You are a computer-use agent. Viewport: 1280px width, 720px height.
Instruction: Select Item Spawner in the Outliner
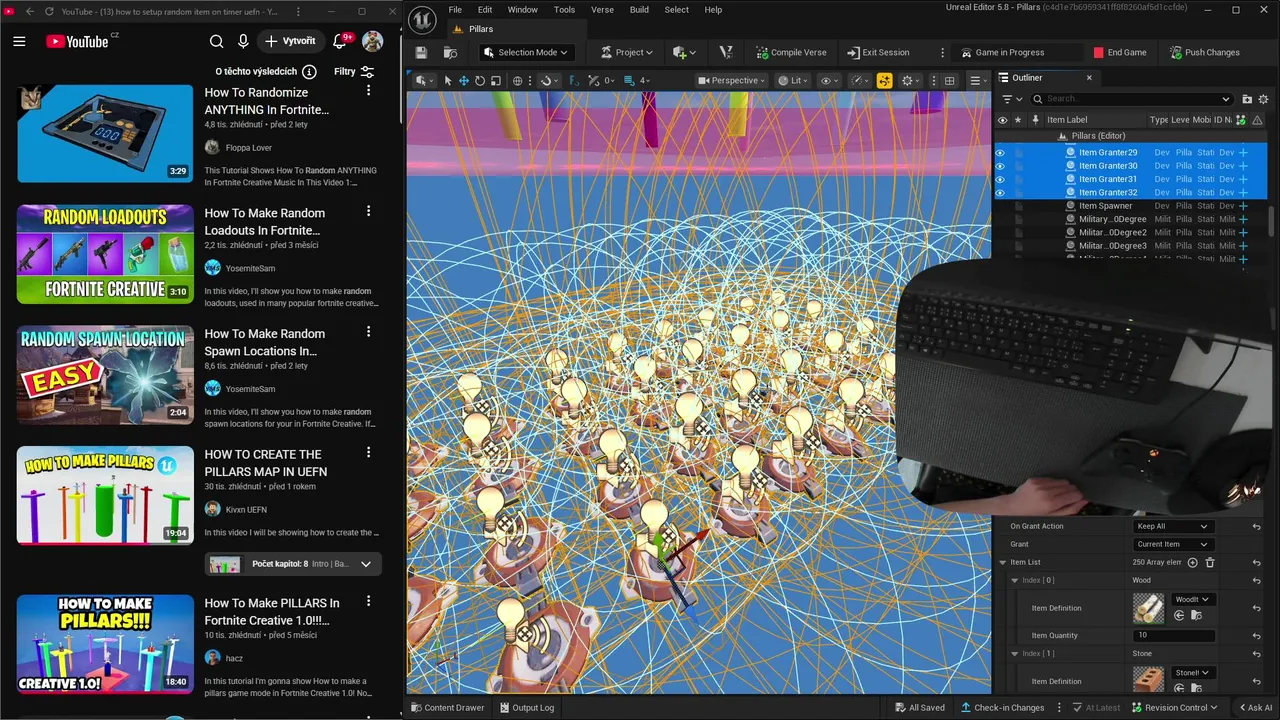1105,206
